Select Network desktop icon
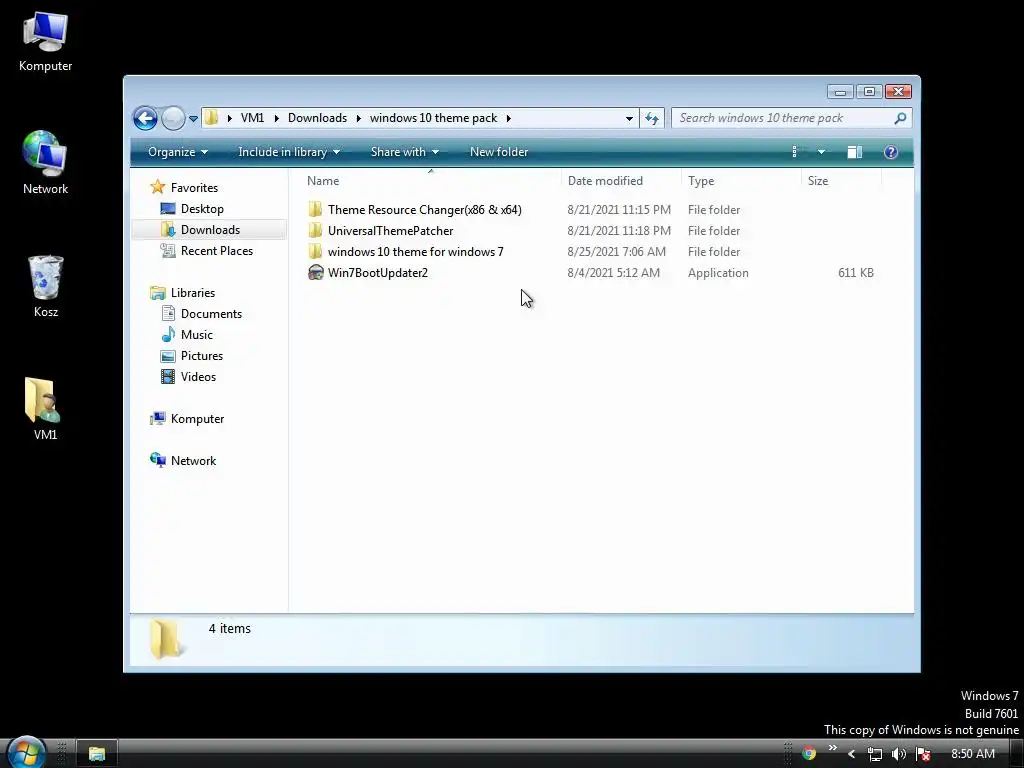The width and height of the screenshot is (1024, 768). point(45,163)
